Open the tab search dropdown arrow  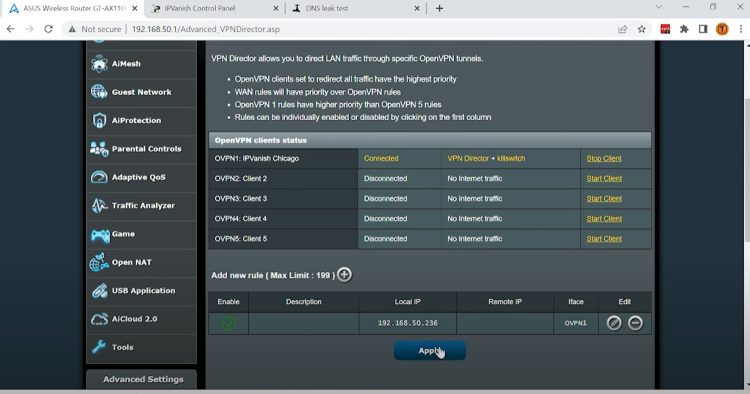tap(659, 7)
